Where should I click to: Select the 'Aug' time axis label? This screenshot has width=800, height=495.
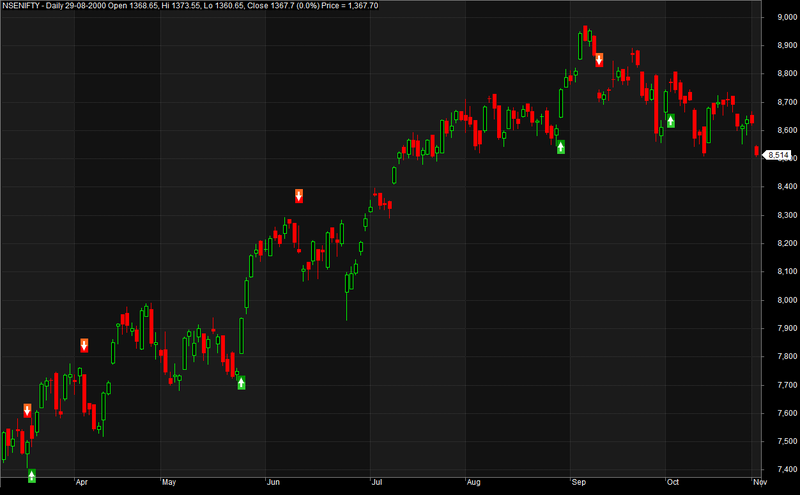(473, 482)
